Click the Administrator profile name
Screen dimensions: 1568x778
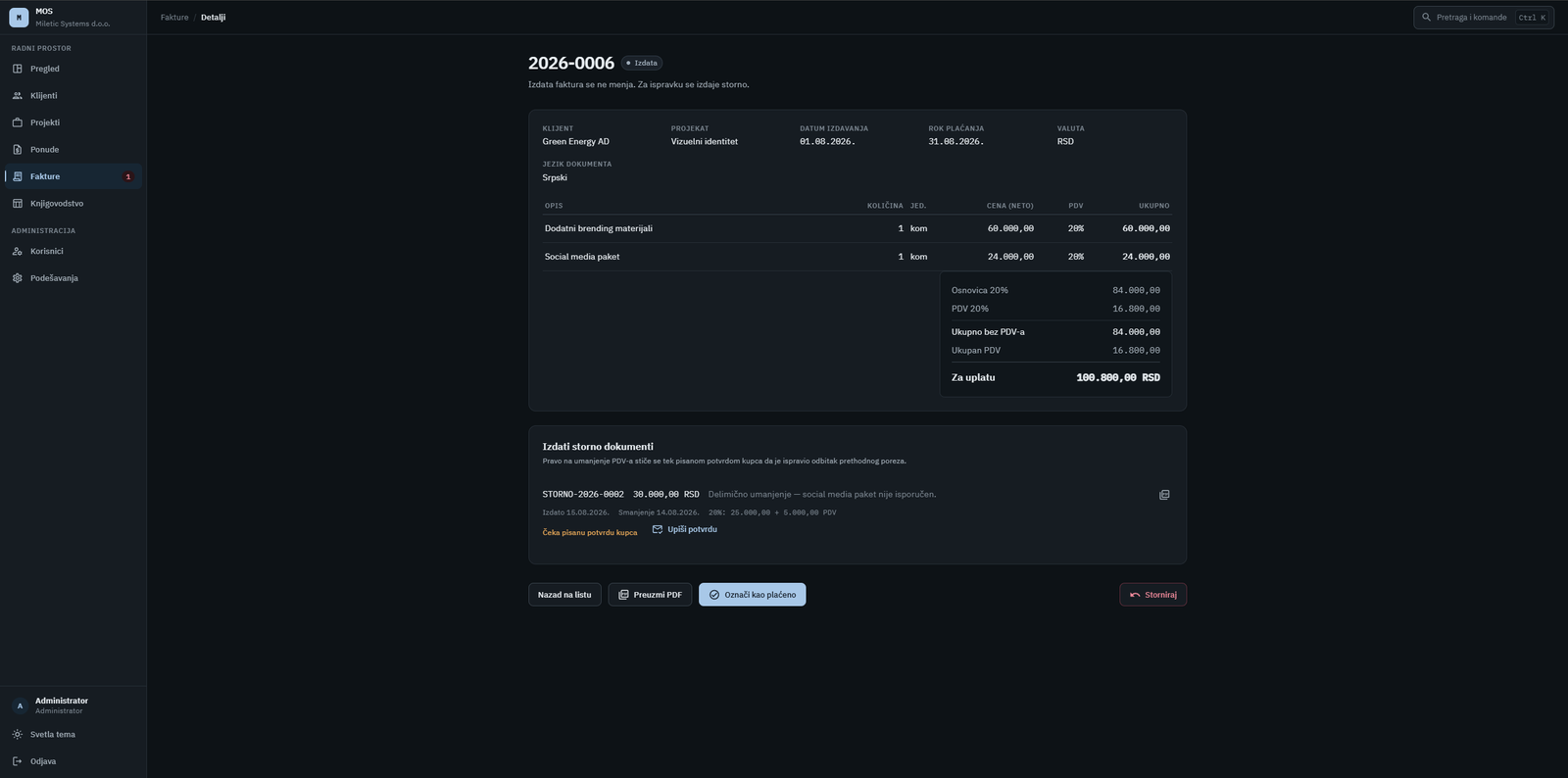(x=62, y=701)
